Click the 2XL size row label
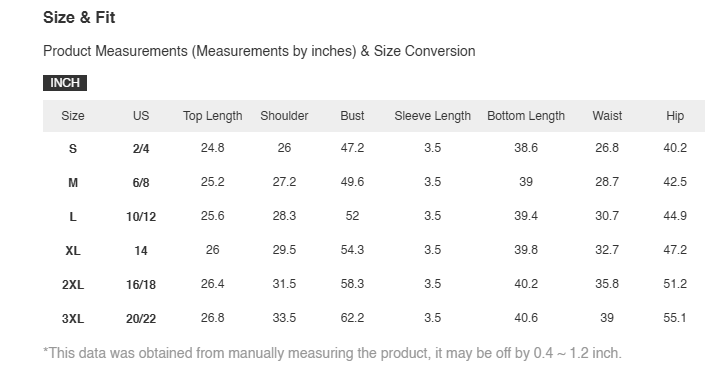Viewport: 720px width, 372px height. tap(73, 285)
